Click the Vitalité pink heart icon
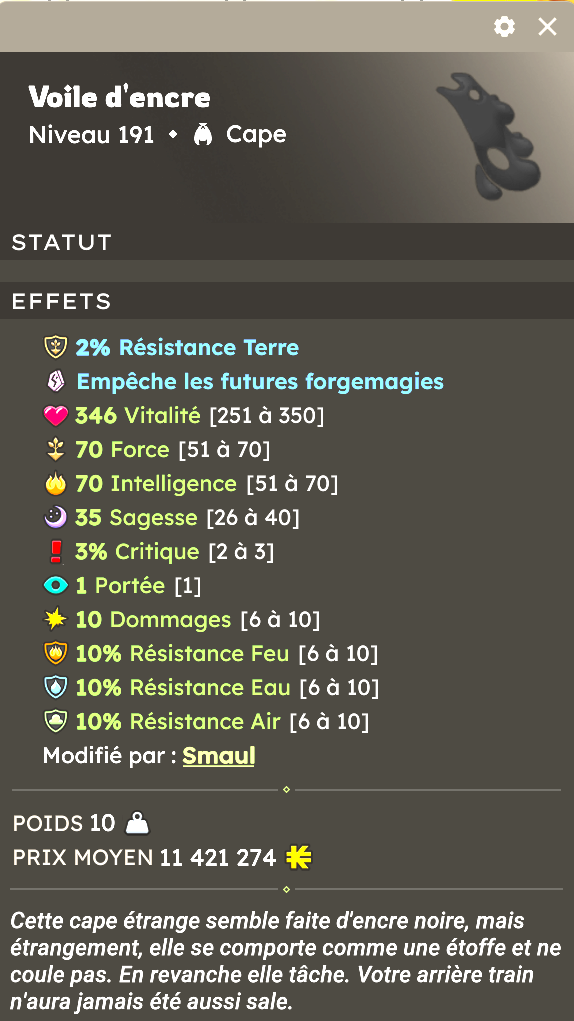The image size is (574, 1021). click(55, 416)
